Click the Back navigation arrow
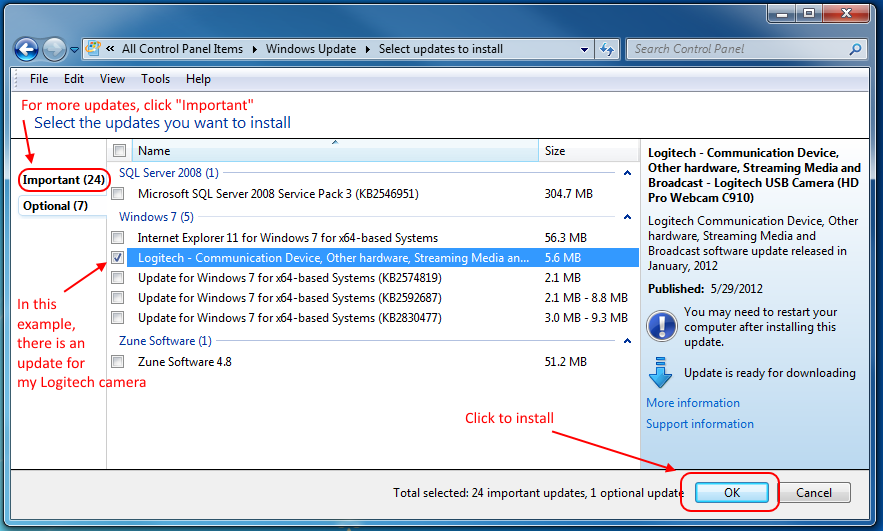Screen dimensions: 883x531 (27, 49)
